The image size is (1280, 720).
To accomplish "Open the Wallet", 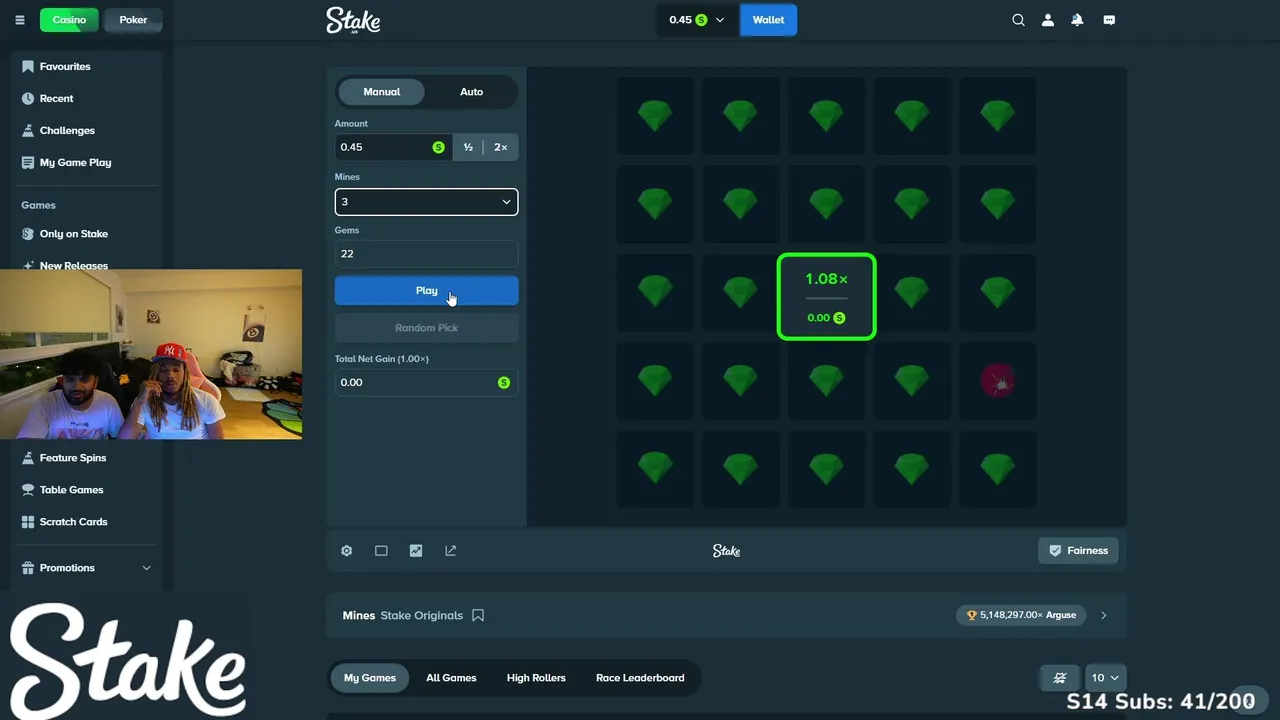I will [x=768, y=20].
